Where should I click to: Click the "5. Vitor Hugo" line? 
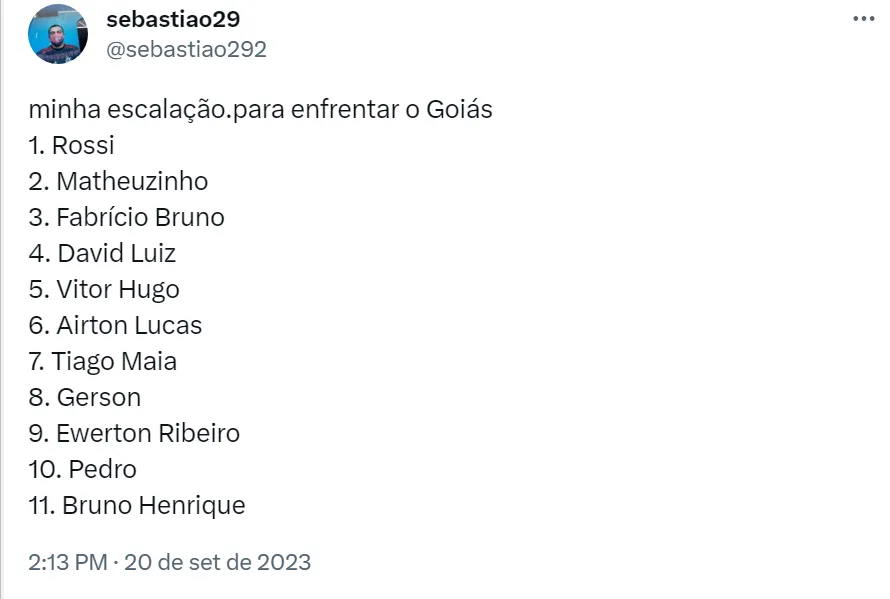pyautogui.click(x=104, y=289)
